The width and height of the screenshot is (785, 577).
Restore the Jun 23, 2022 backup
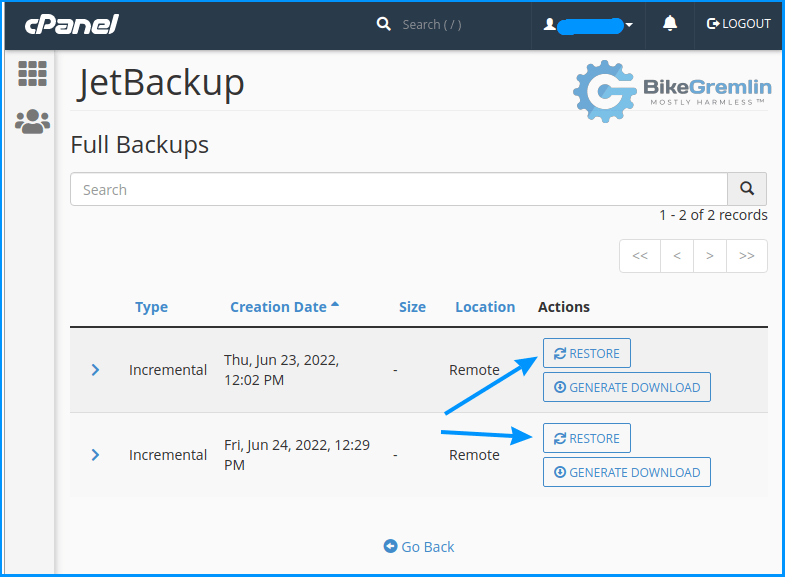point(587,353)
